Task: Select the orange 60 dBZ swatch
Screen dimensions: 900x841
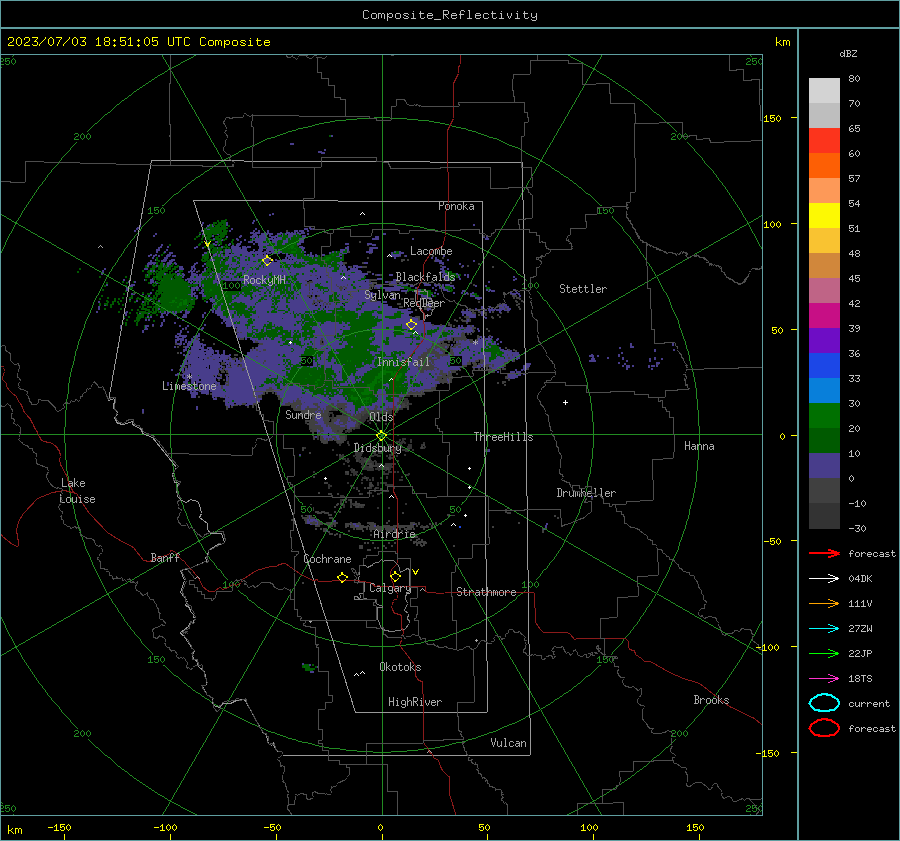Action: click(824, 165)
